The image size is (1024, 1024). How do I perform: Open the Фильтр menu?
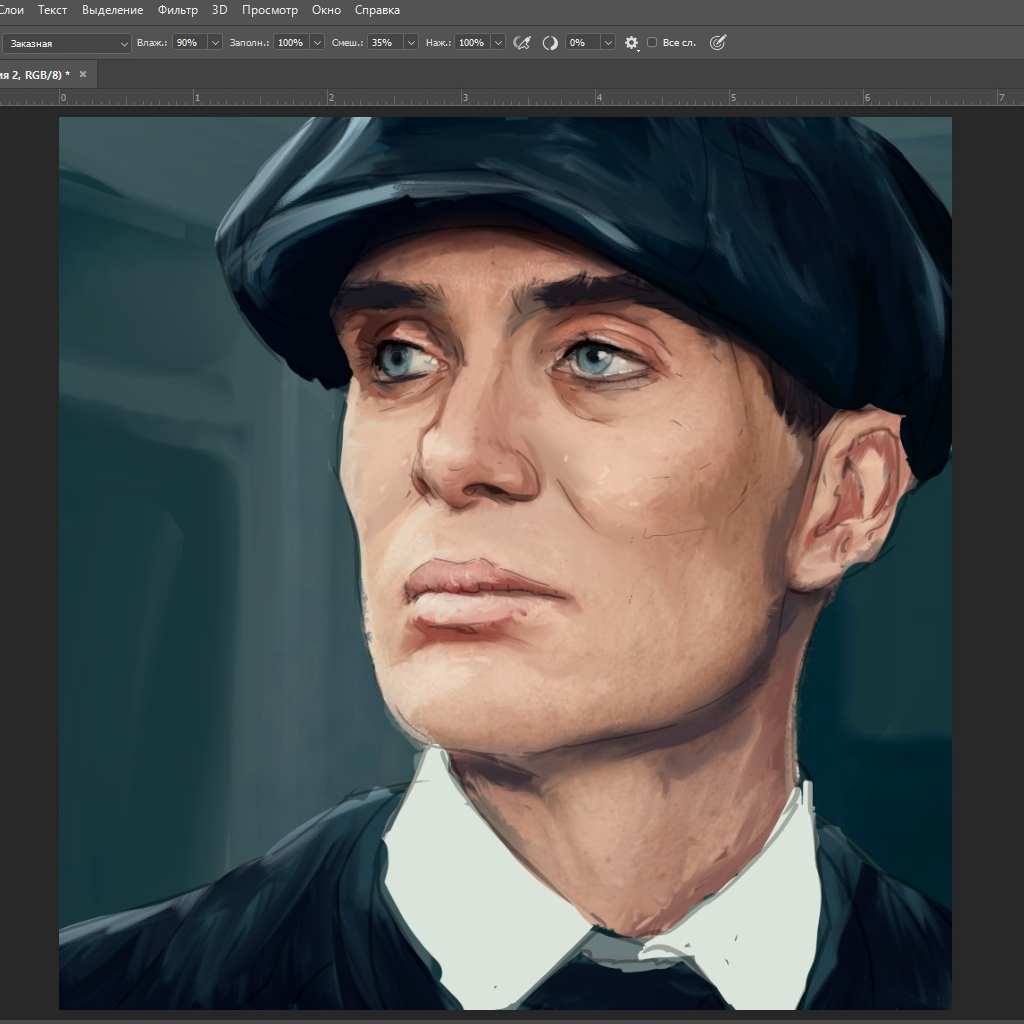(178, 10)
